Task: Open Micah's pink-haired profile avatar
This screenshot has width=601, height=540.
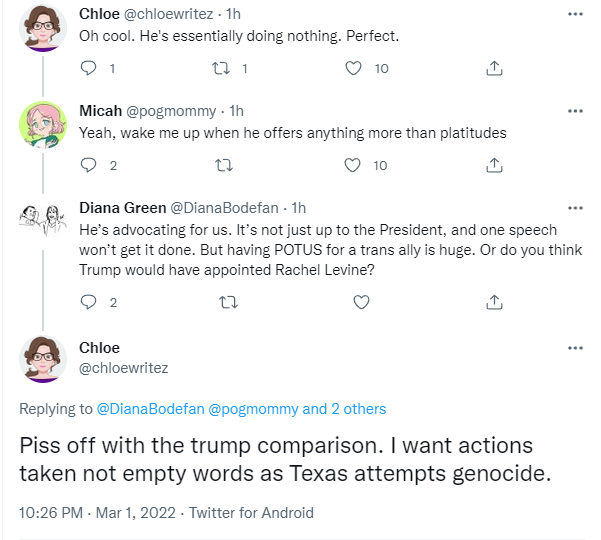Action: click(43, 125)
